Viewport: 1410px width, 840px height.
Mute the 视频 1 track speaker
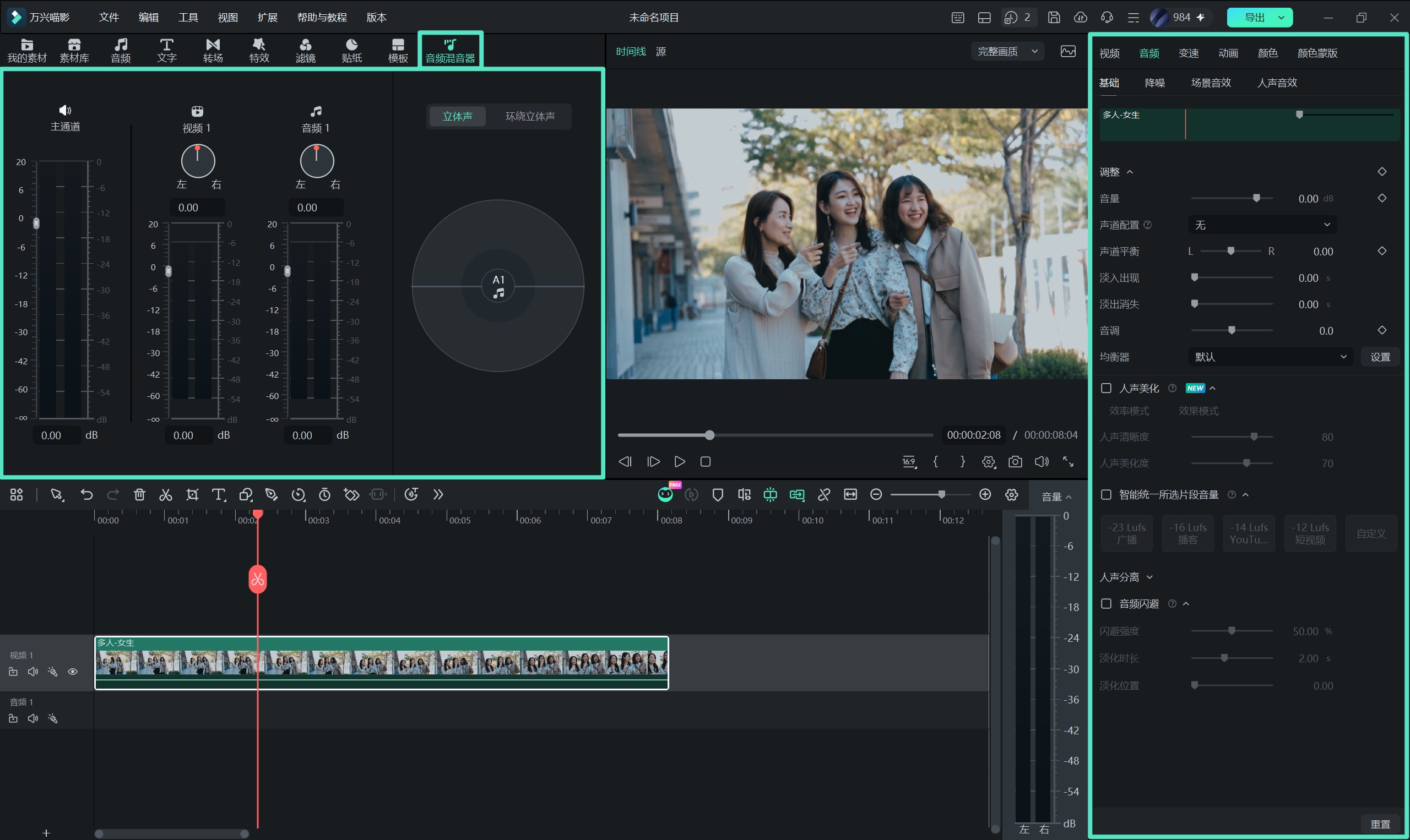[x=33, y=672]
